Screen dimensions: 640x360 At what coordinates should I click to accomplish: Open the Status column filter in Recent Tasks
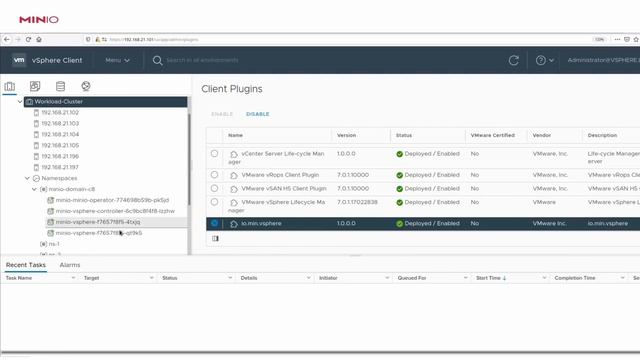pos(230,278)
